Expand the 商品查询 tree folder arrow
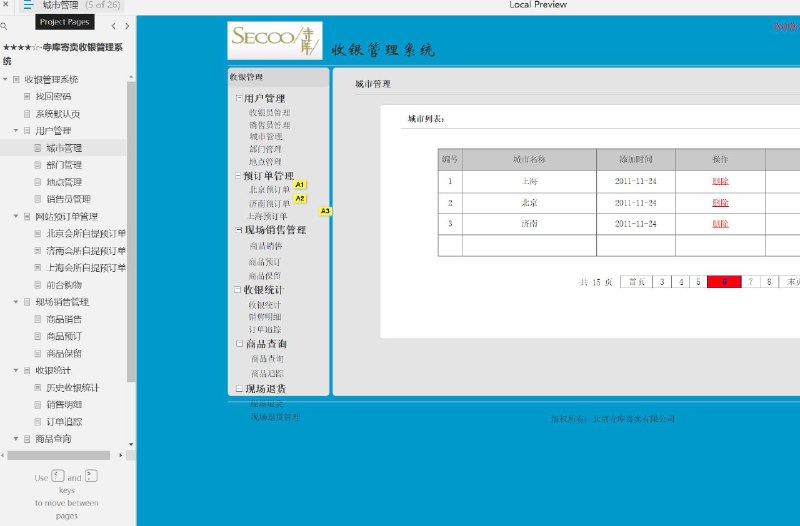 (16, 439)
